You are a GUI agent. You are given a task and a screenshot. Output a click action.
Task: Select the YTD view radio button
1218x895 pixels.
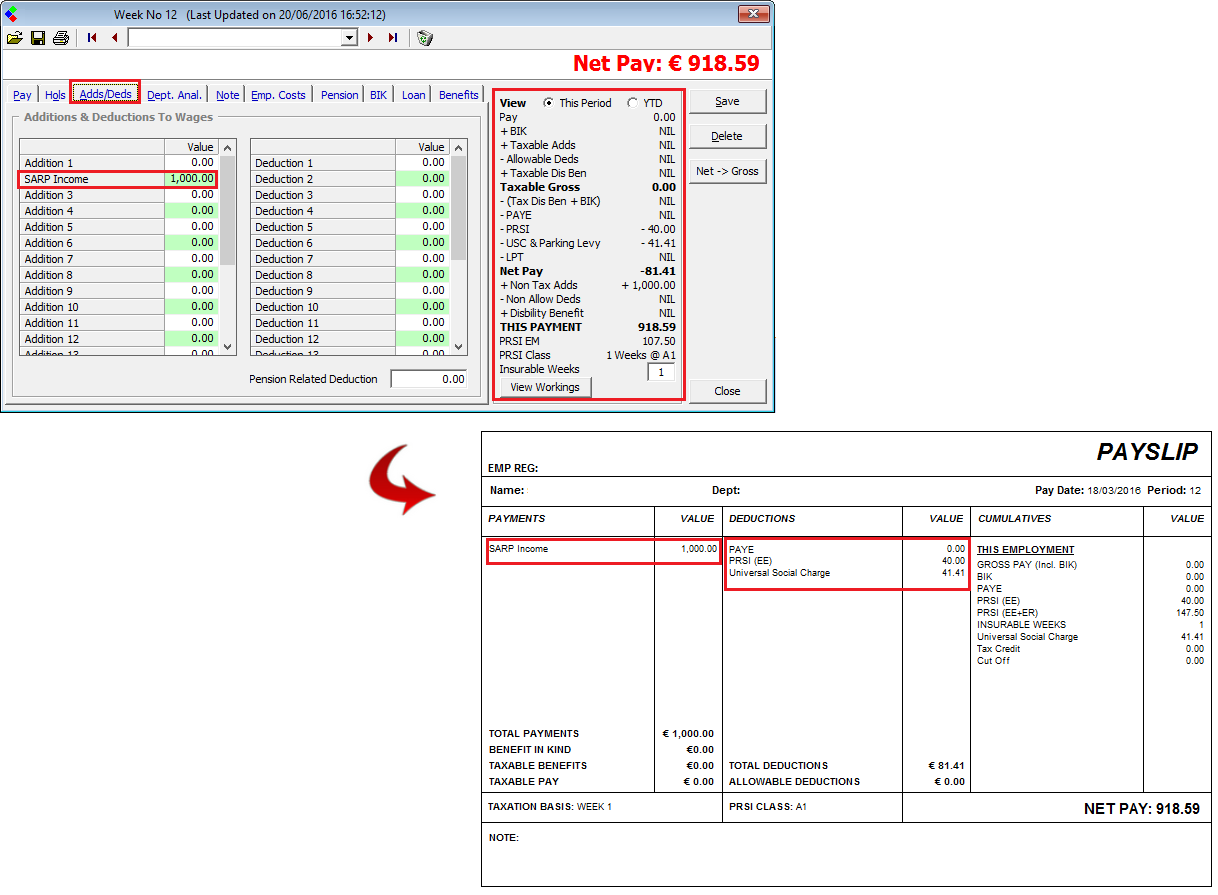tap(632, 103)
